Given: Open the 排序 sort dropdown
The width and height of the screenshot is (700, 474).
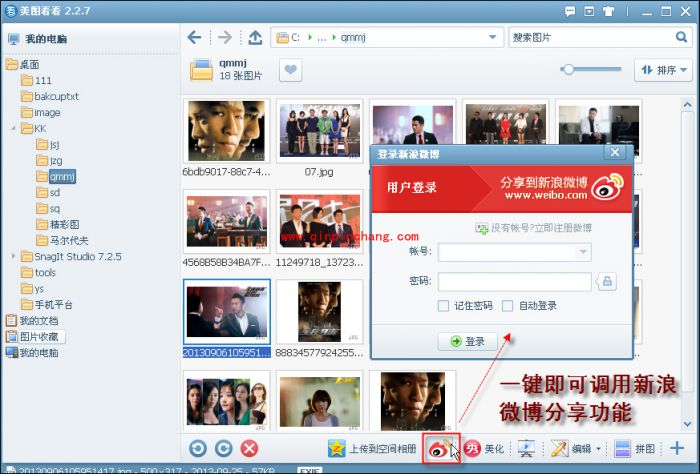Looking at the screenshot, I should tap(662, 70).
